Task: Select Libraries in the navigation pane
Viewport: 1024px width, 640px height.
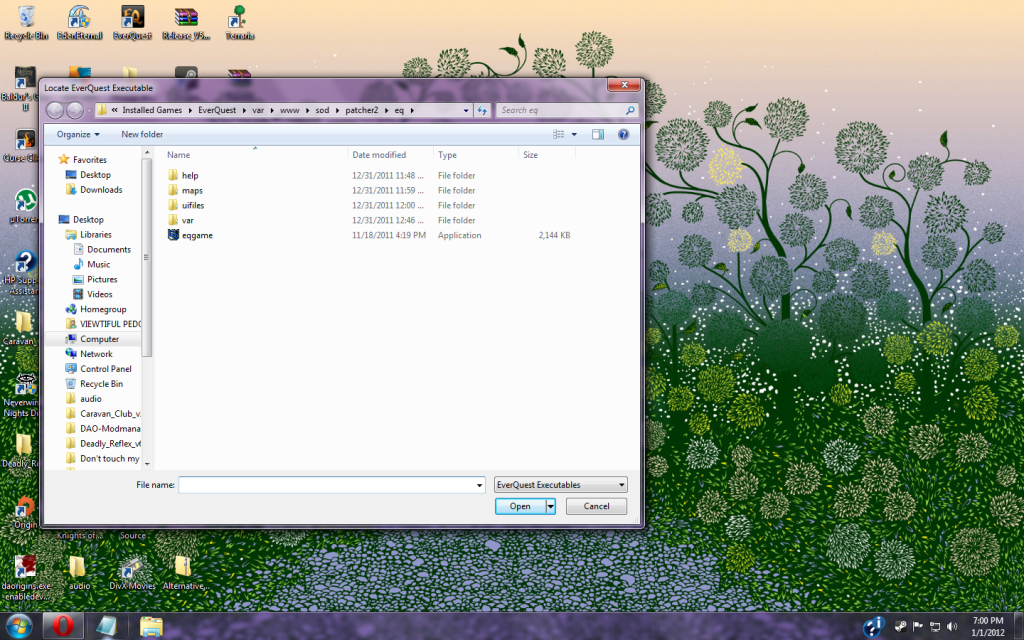Action: point(95,234)
